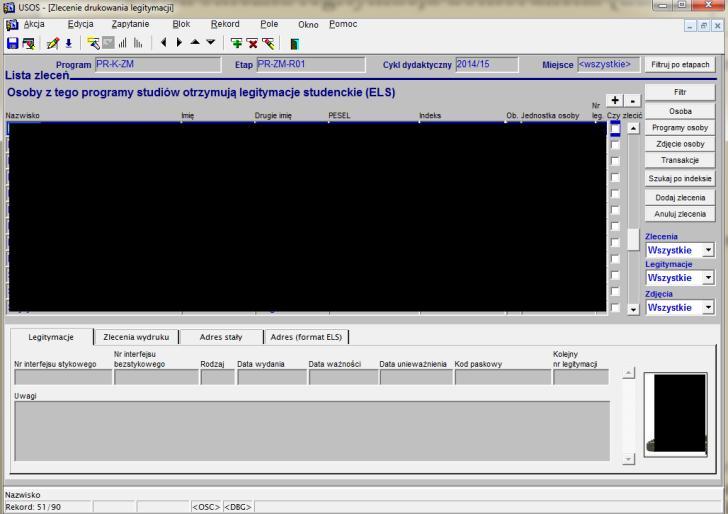Click the Data ważności field
728x514 pixels.
pos(343,377)
